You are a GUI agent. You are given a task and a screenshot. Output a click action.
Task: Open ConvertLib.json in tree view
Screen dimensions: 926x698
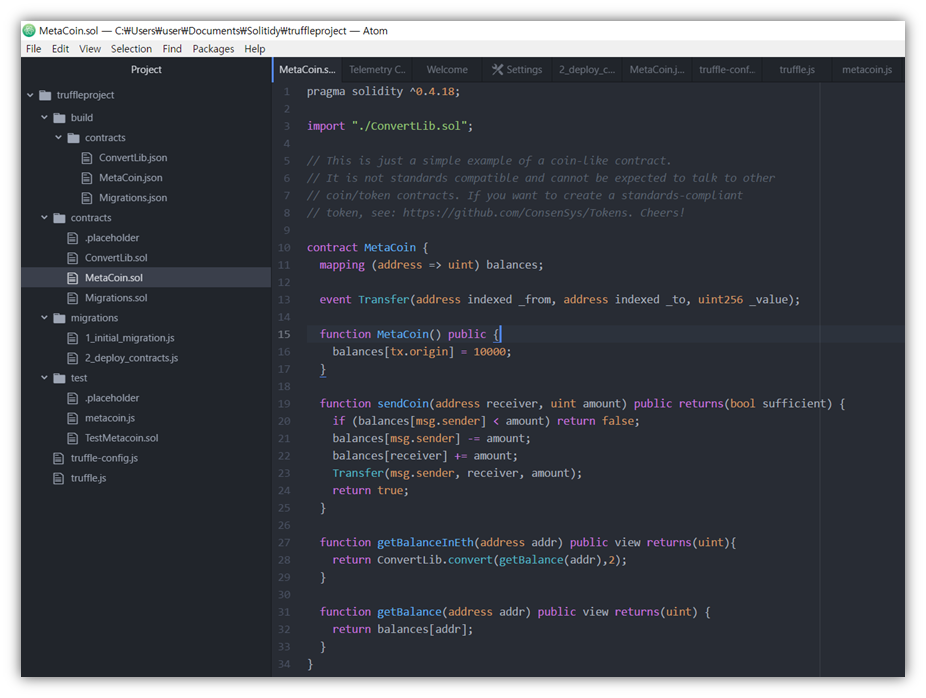pyautogui.click(x=133, y=158)
